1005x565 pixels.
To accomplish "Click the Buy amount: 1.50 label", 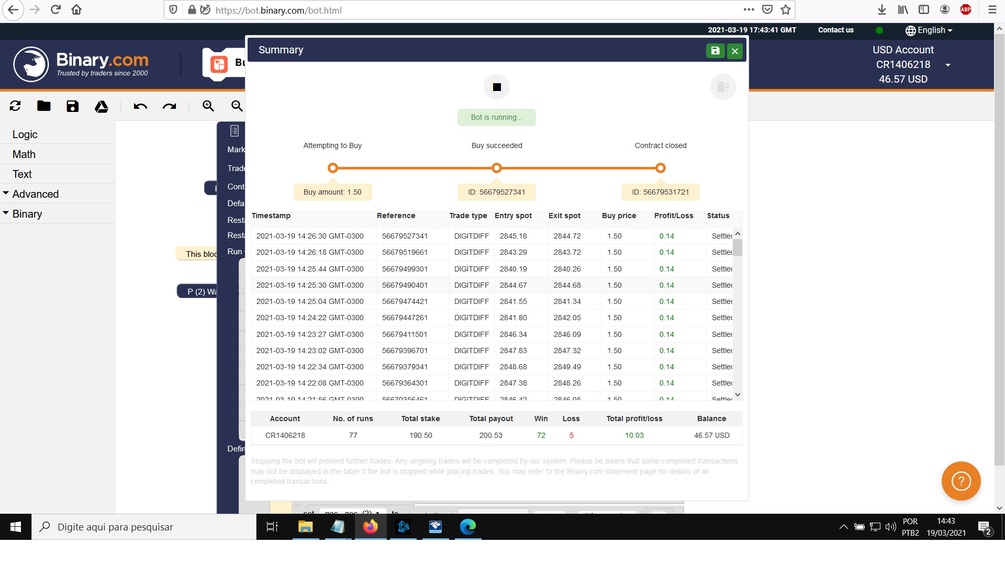I will 332,192.
